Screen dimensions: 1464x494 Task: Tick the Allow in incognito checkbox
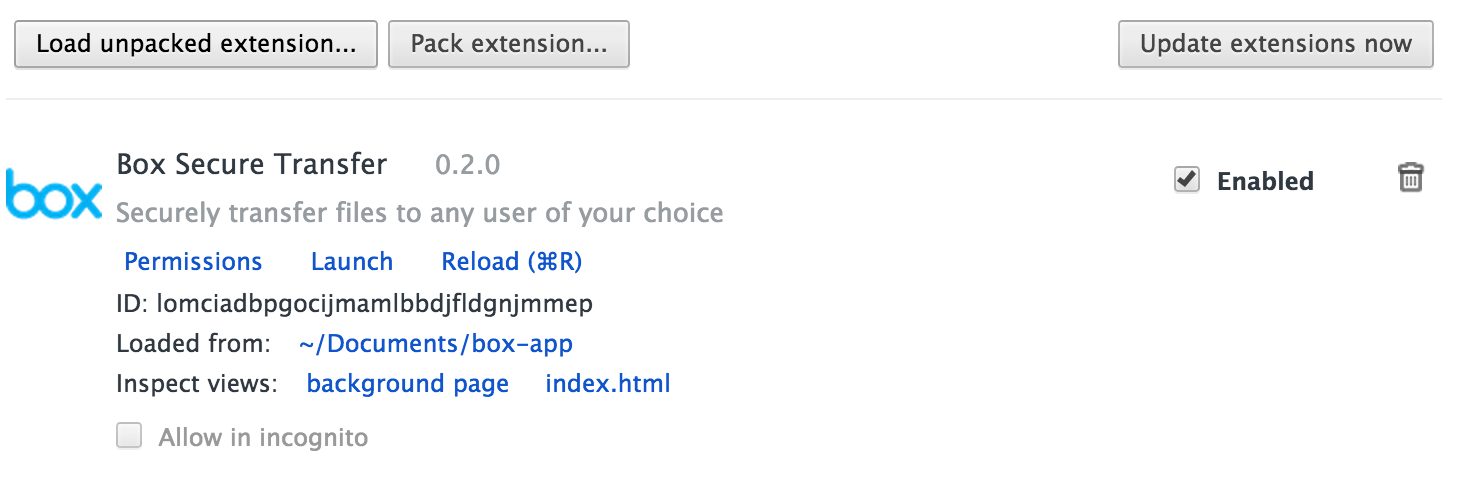[x=129, y=436]
